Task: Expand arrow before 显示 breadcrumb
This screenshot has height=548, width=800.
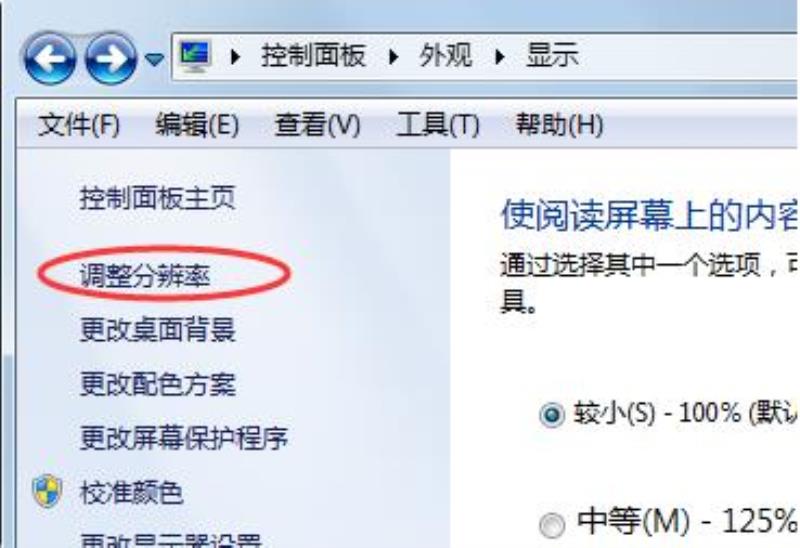Action: (499, 56)
